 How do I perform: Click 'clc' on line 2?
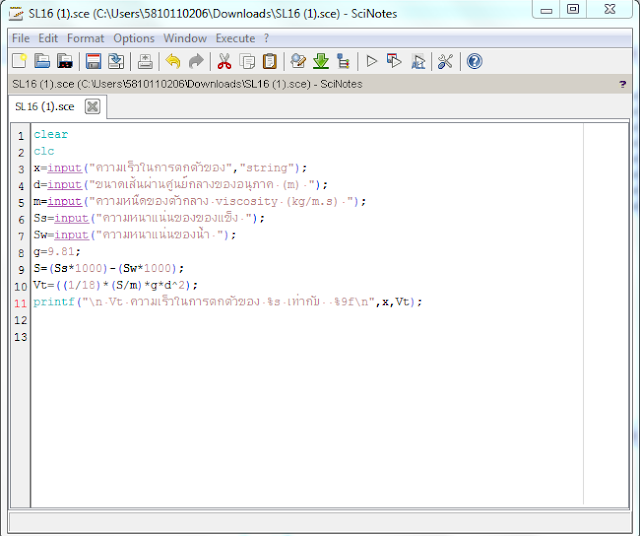(x=44, y=151)
